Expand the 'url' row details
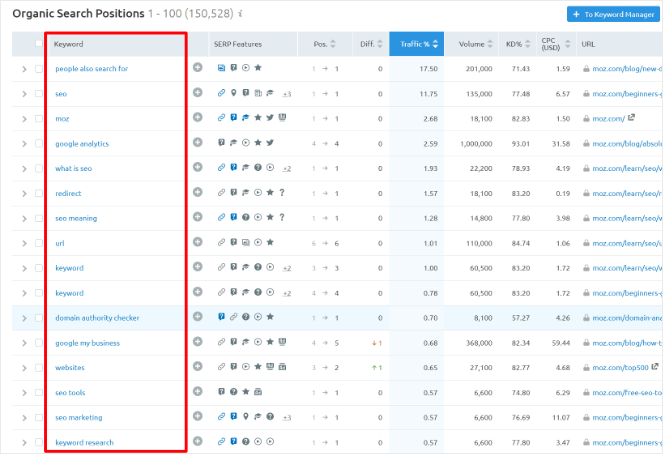 tap(24, 243)
